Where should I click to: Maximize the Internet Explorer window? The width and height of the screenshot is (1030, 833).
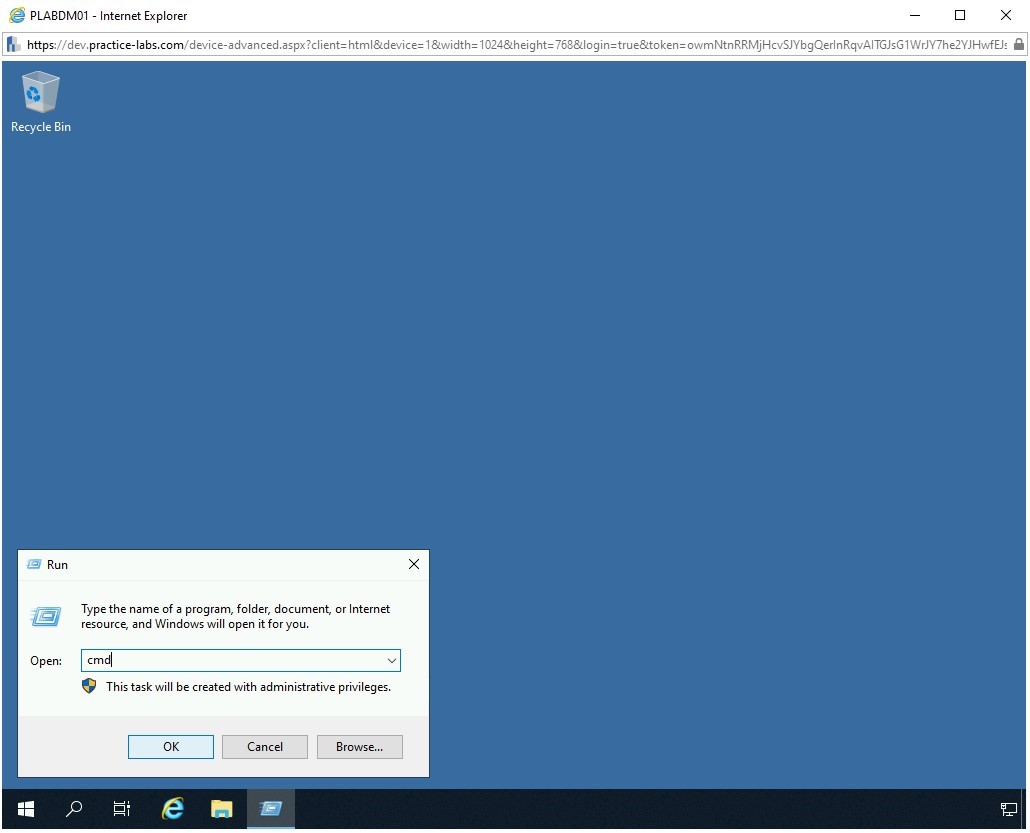click(x=960, y=15)
